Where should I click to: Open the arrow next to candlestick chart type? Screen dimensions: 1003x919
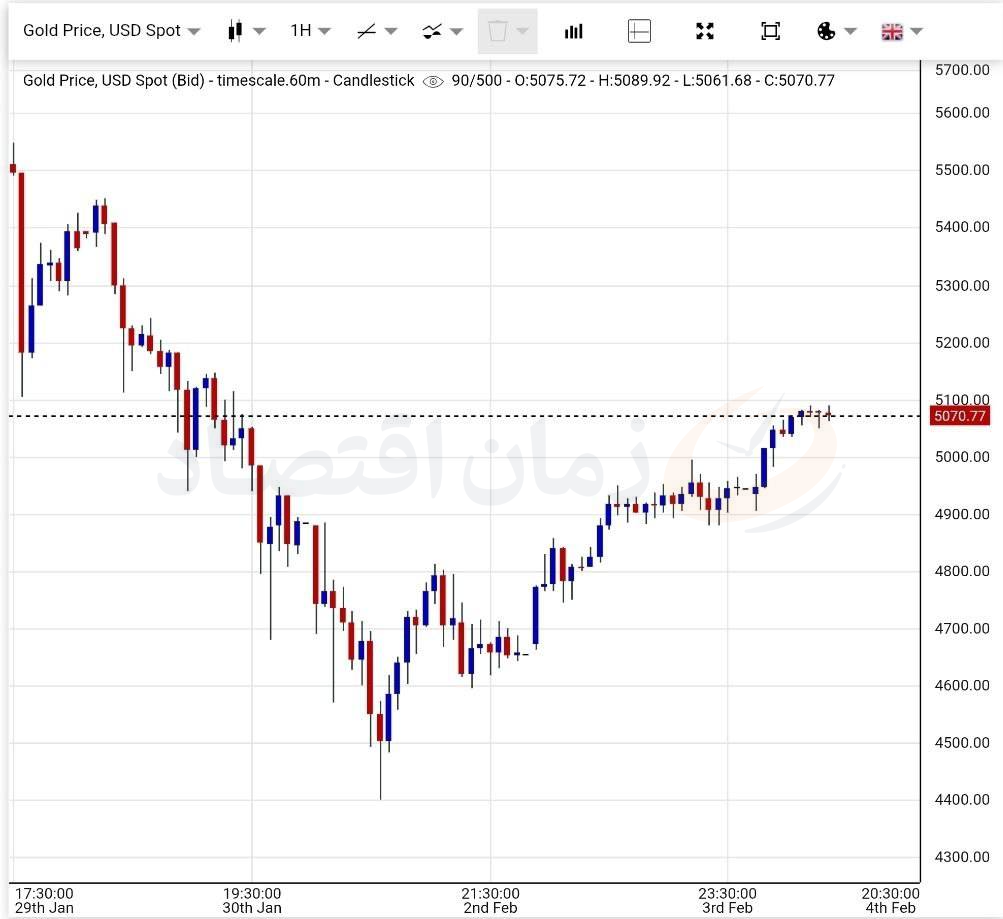259,31
